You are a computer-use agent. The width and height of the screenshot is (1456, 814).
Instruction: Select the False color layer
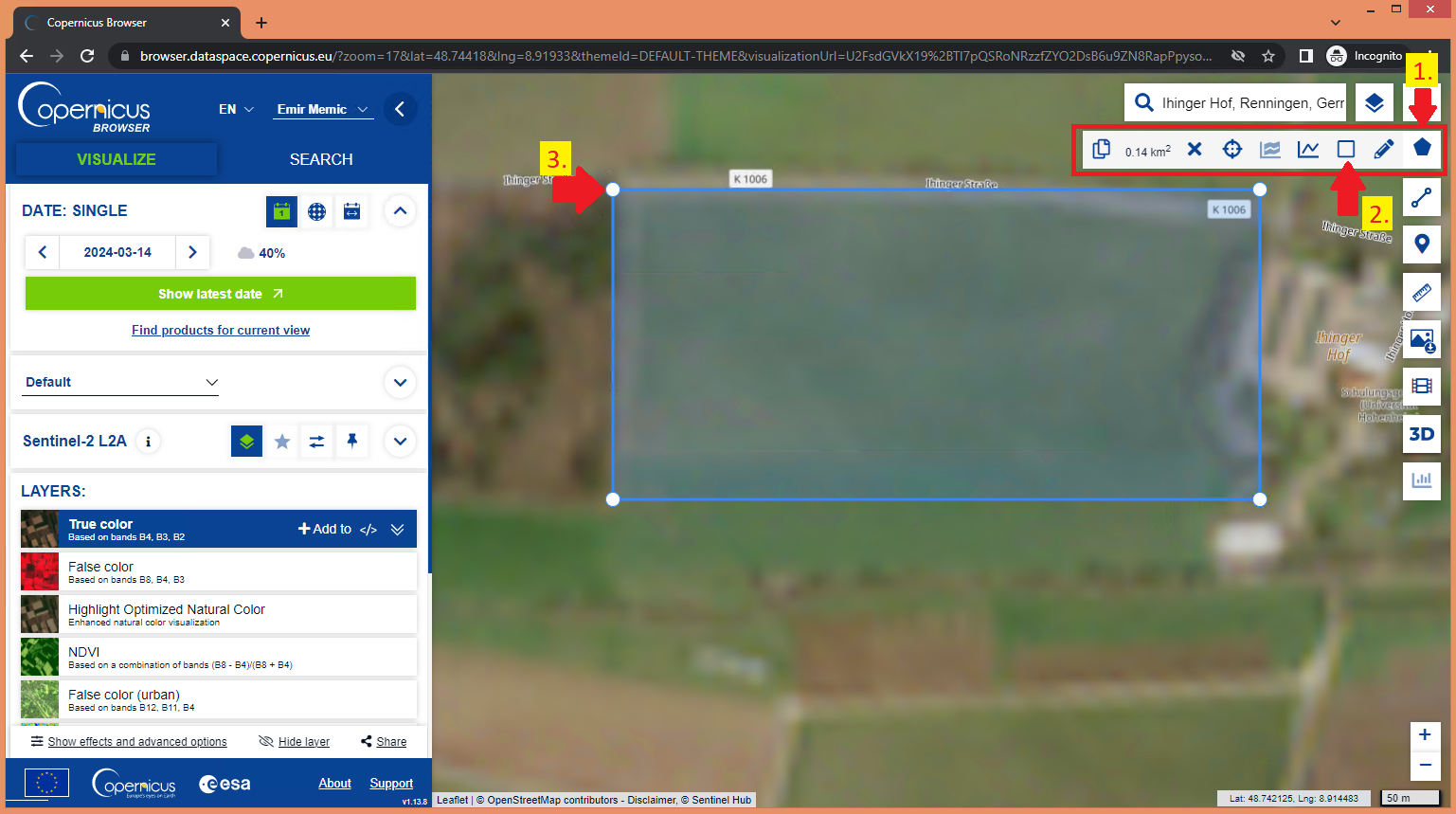tap(219, 571)
